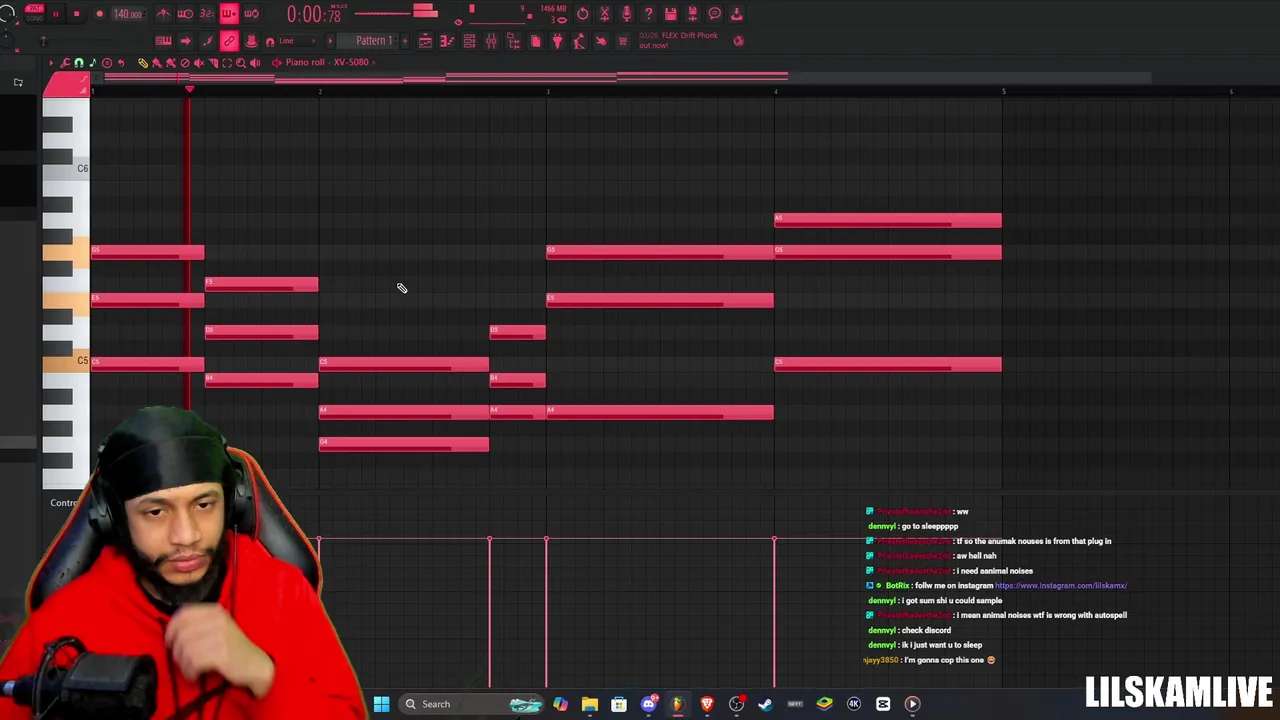
Task: Save new version icon
Action: 693,14
